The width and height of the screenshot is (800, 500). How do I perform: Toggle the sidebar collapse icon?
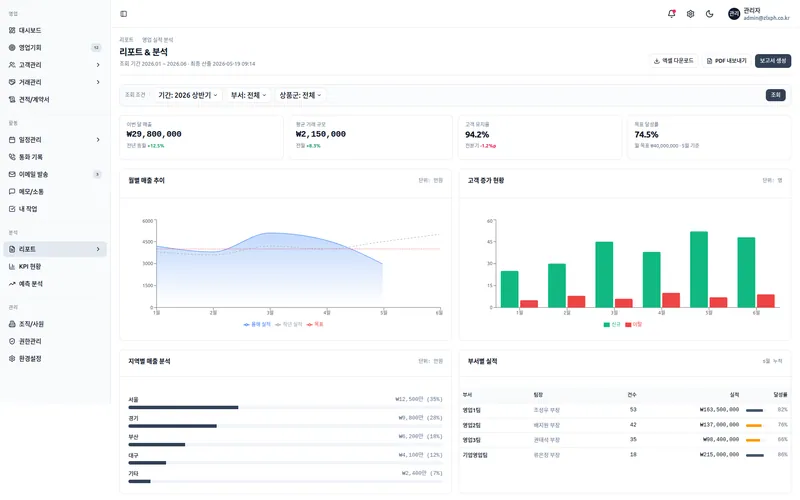tap(123, 14)
